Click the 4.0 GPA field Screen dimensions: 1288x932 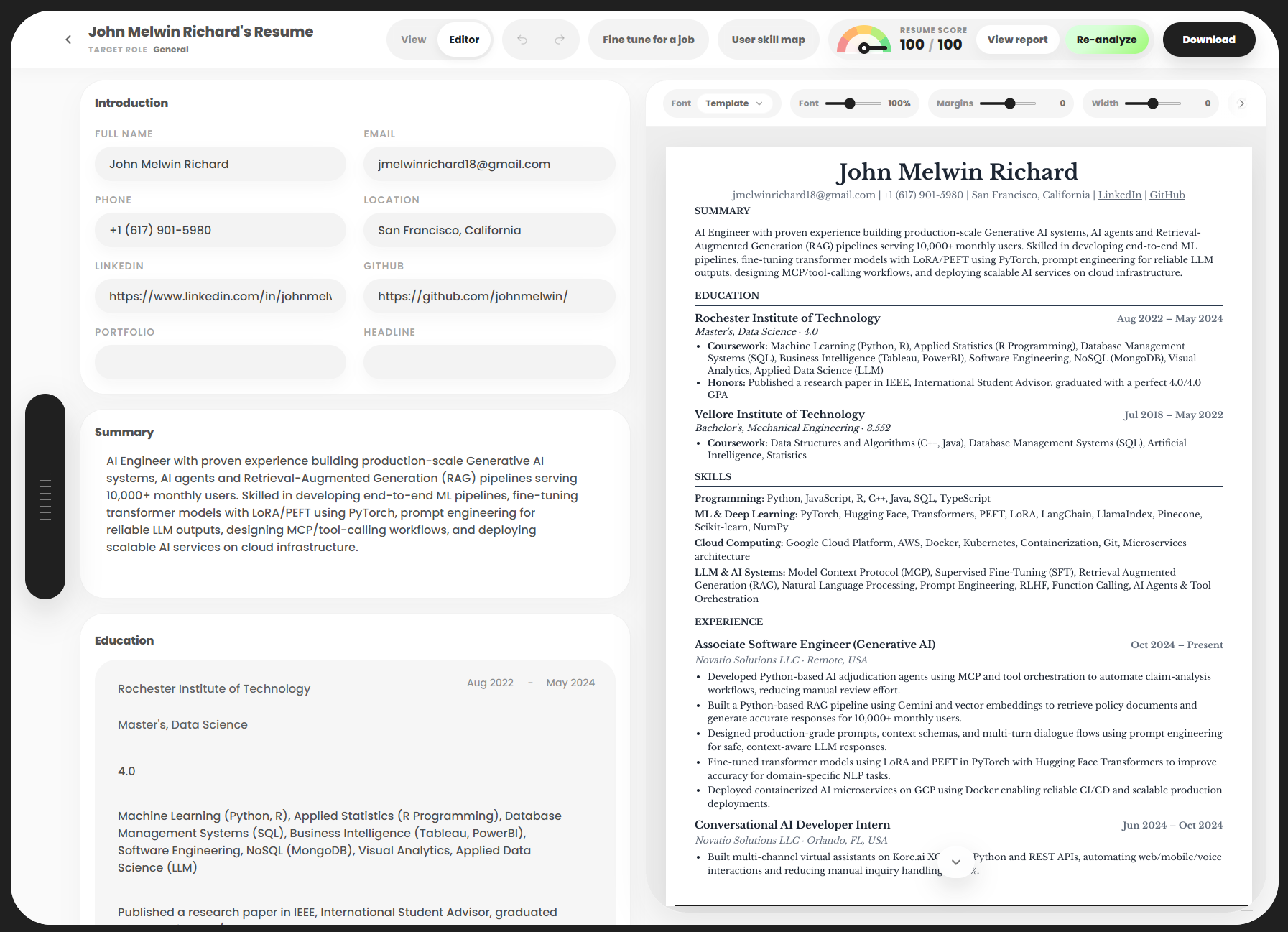point(126,771)
